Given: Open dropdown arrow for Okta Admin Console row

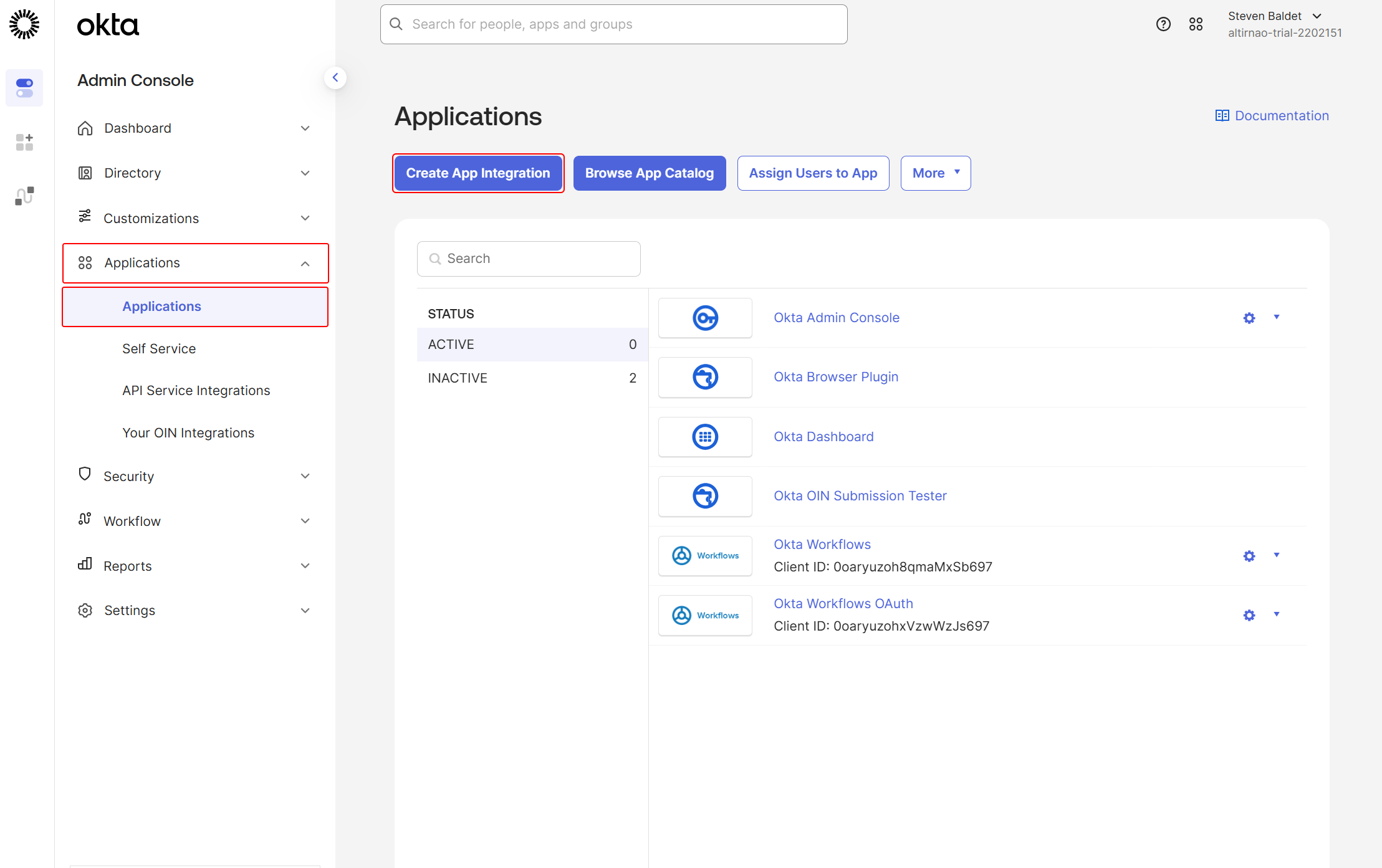Looking at the screenshot, I should pyautogui.click(x=1277, y=317).
